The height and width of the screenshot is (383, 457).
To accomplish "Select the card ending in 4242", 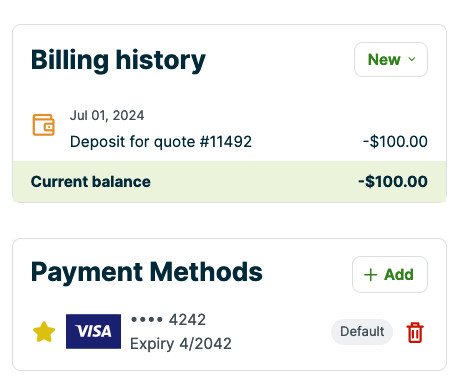I will [168, 320].
